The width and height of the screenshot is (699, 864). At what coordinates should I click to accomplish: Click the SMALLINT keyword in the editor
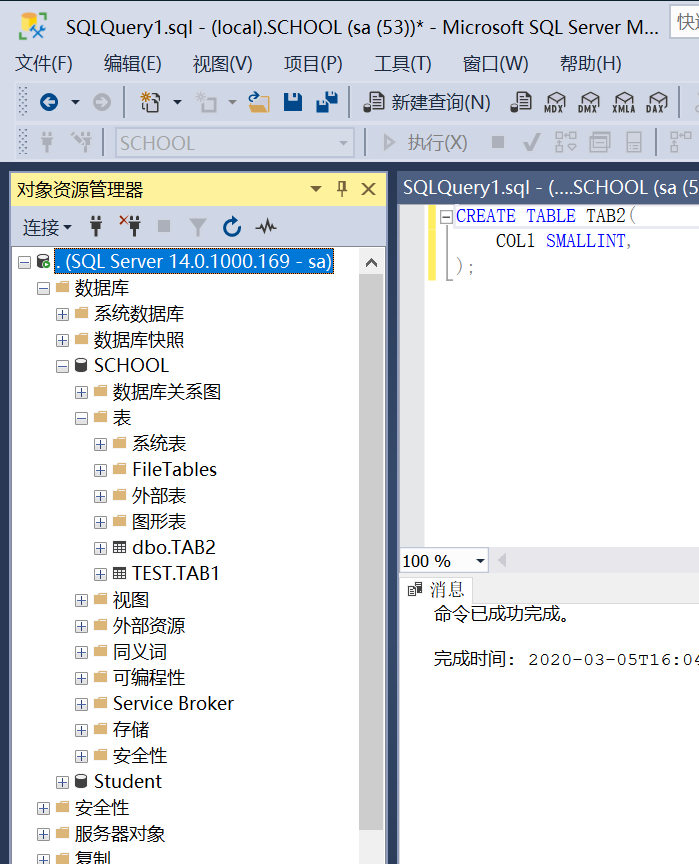tap(586, 241)
